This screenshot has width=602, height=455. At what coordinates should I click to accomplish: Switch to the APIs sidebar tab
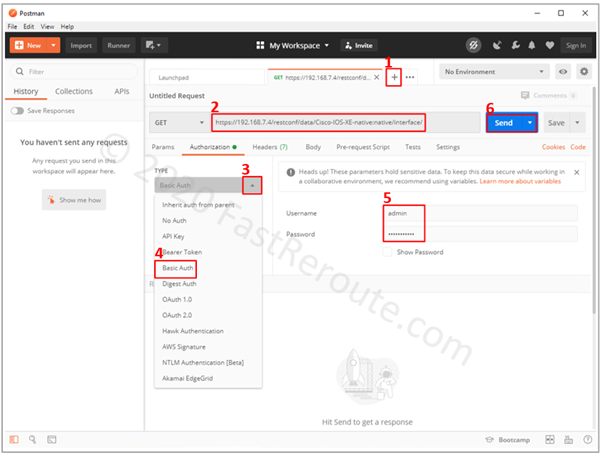click(122, 91)
